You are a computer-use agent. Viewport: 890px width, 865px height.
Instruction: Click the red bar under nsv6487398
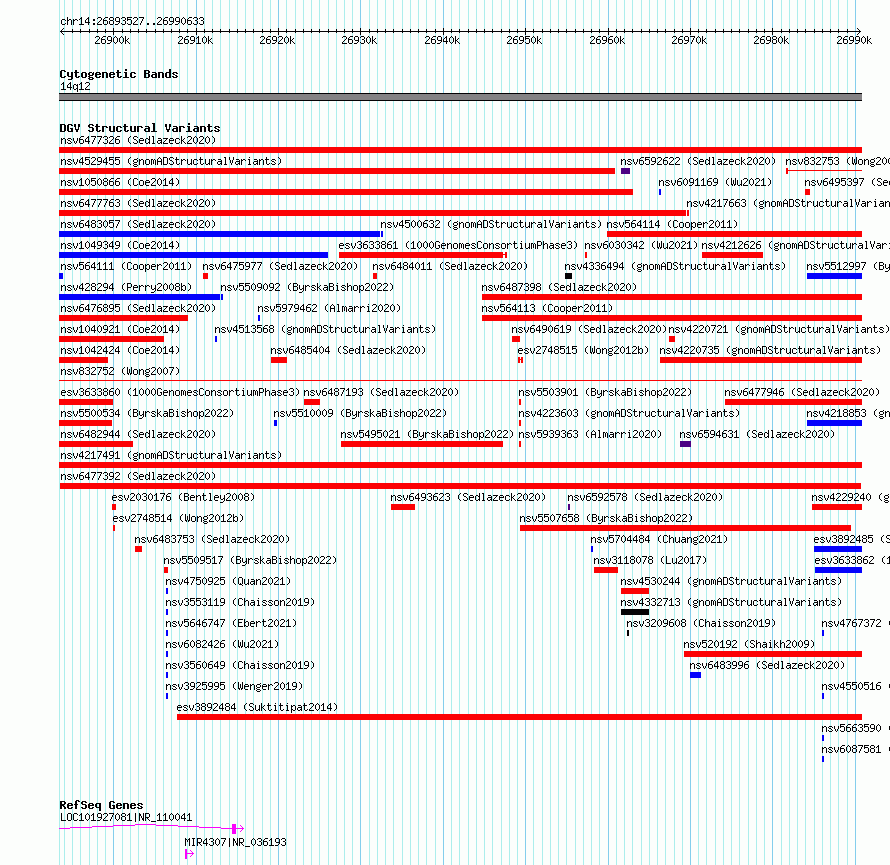pos(672,297)
